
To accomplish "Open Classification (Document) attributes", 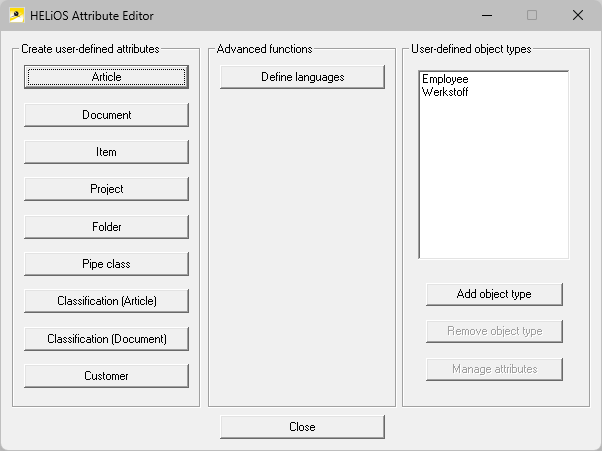I will [106, 339].
